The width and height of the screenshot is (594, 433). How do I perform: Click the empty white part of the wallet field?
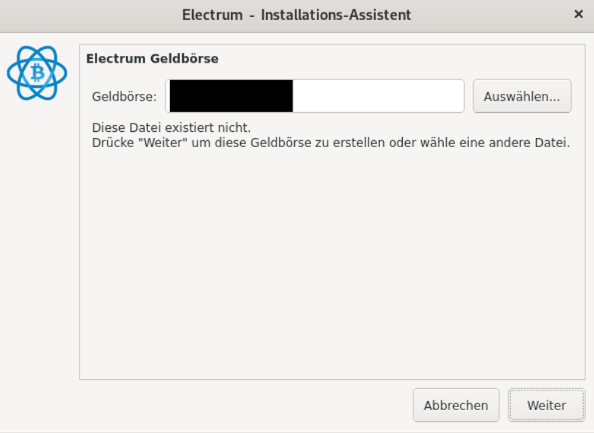[x=378, y=96]
